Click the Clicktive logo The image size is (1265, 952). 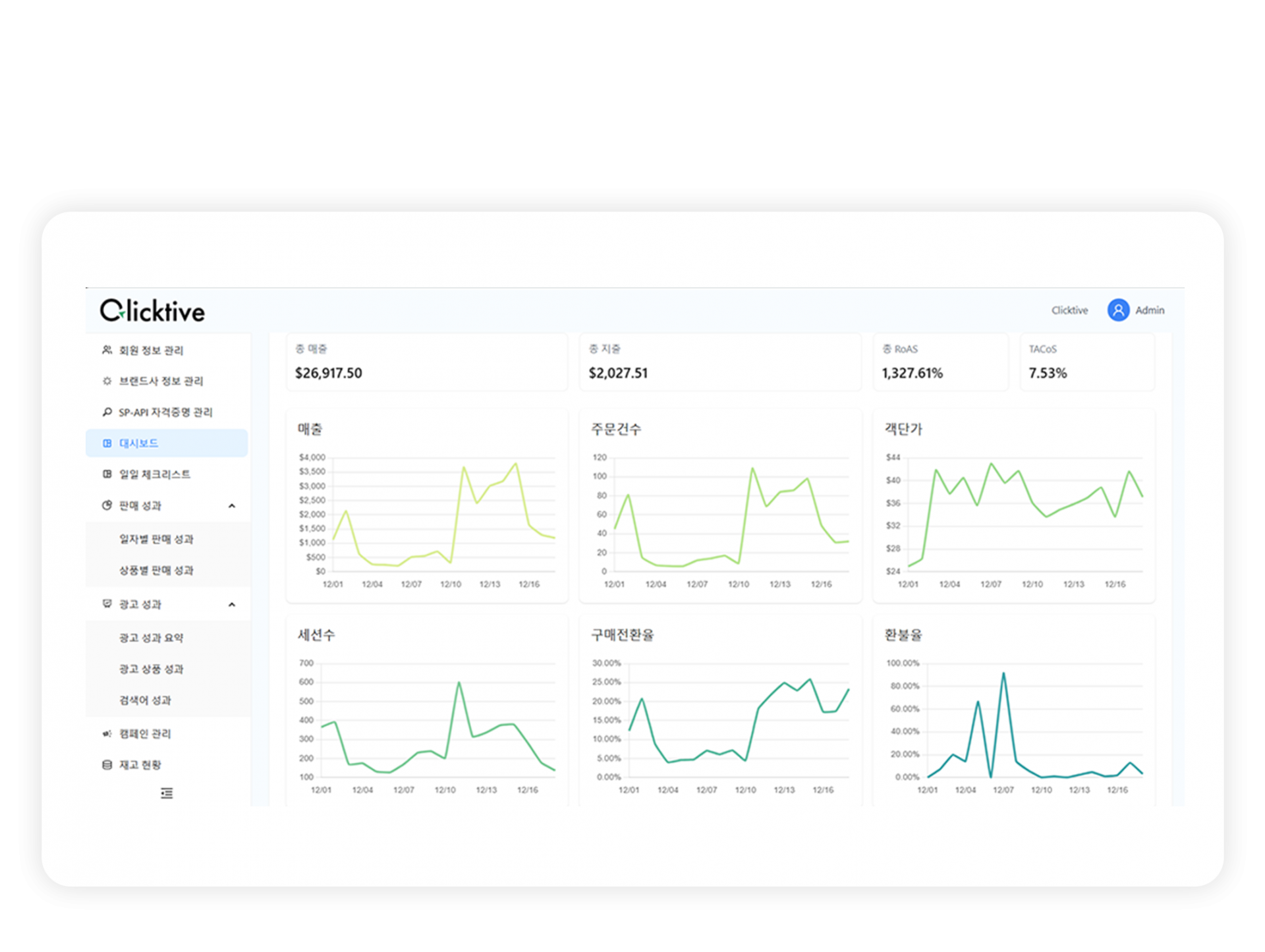pyautogui.click(x=152, y=310)
